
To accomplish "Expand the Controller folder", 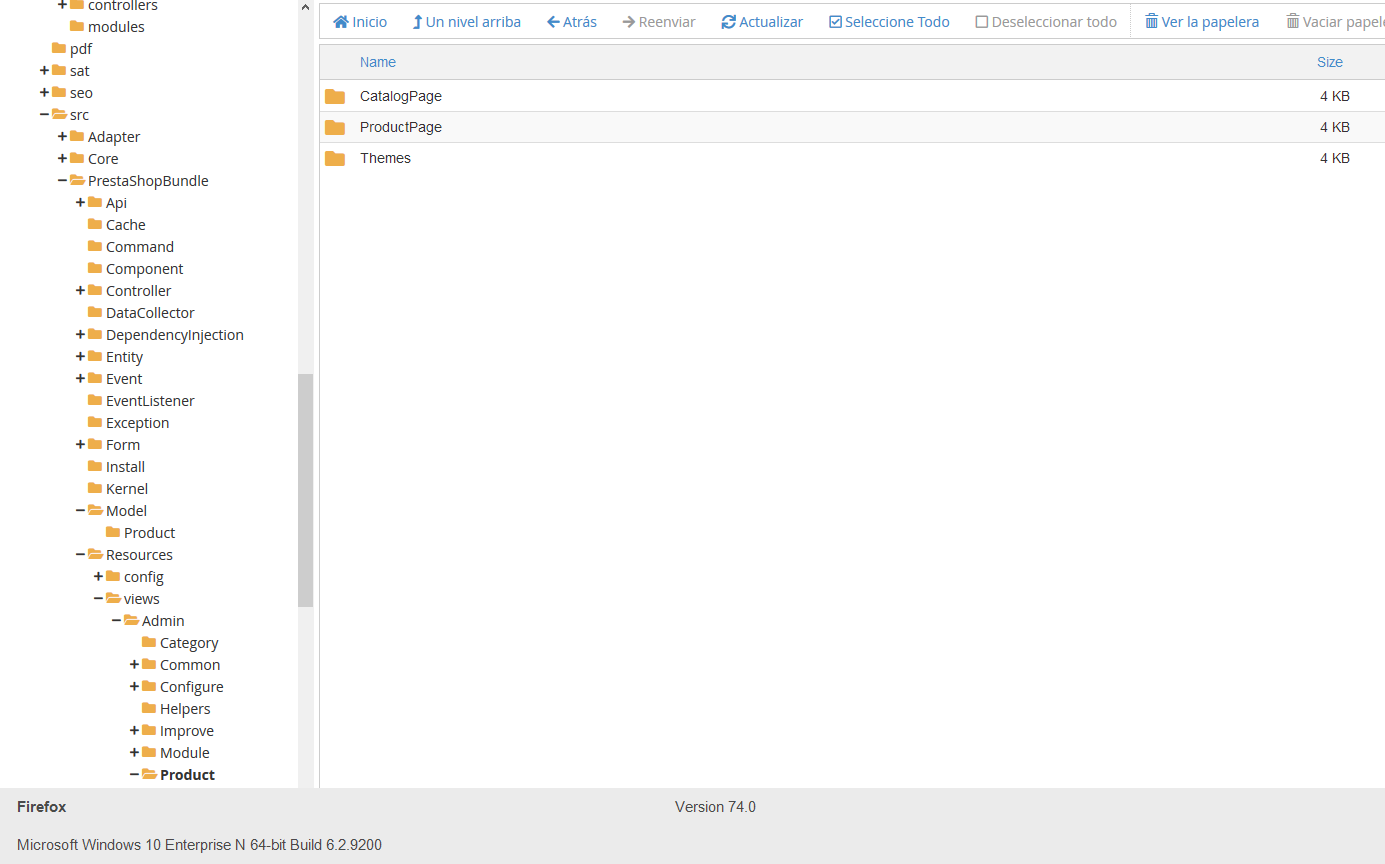I will 80,290.
